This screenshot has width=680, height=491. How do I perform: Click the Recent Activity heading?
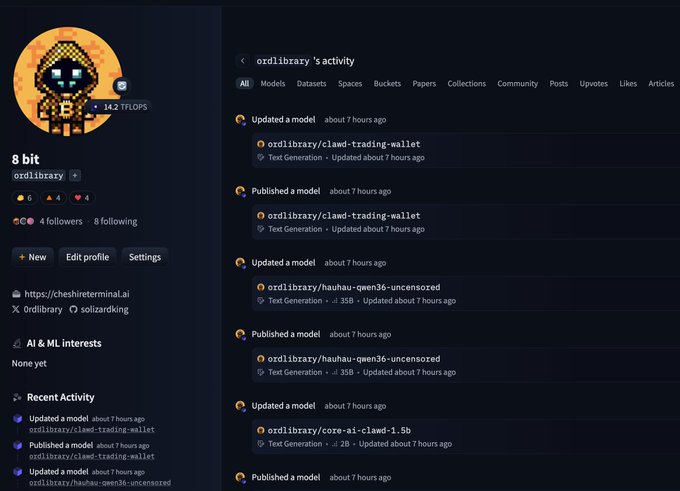click(60, 397)
